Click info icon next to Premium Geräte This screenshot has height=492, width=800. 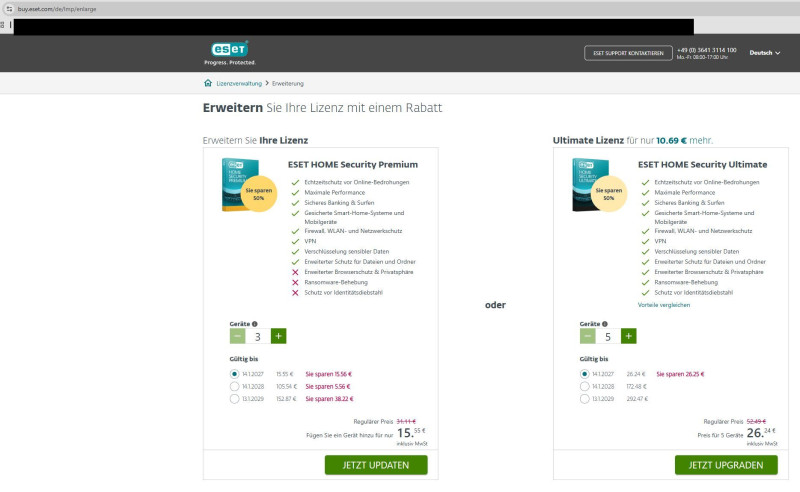(255, 324)
